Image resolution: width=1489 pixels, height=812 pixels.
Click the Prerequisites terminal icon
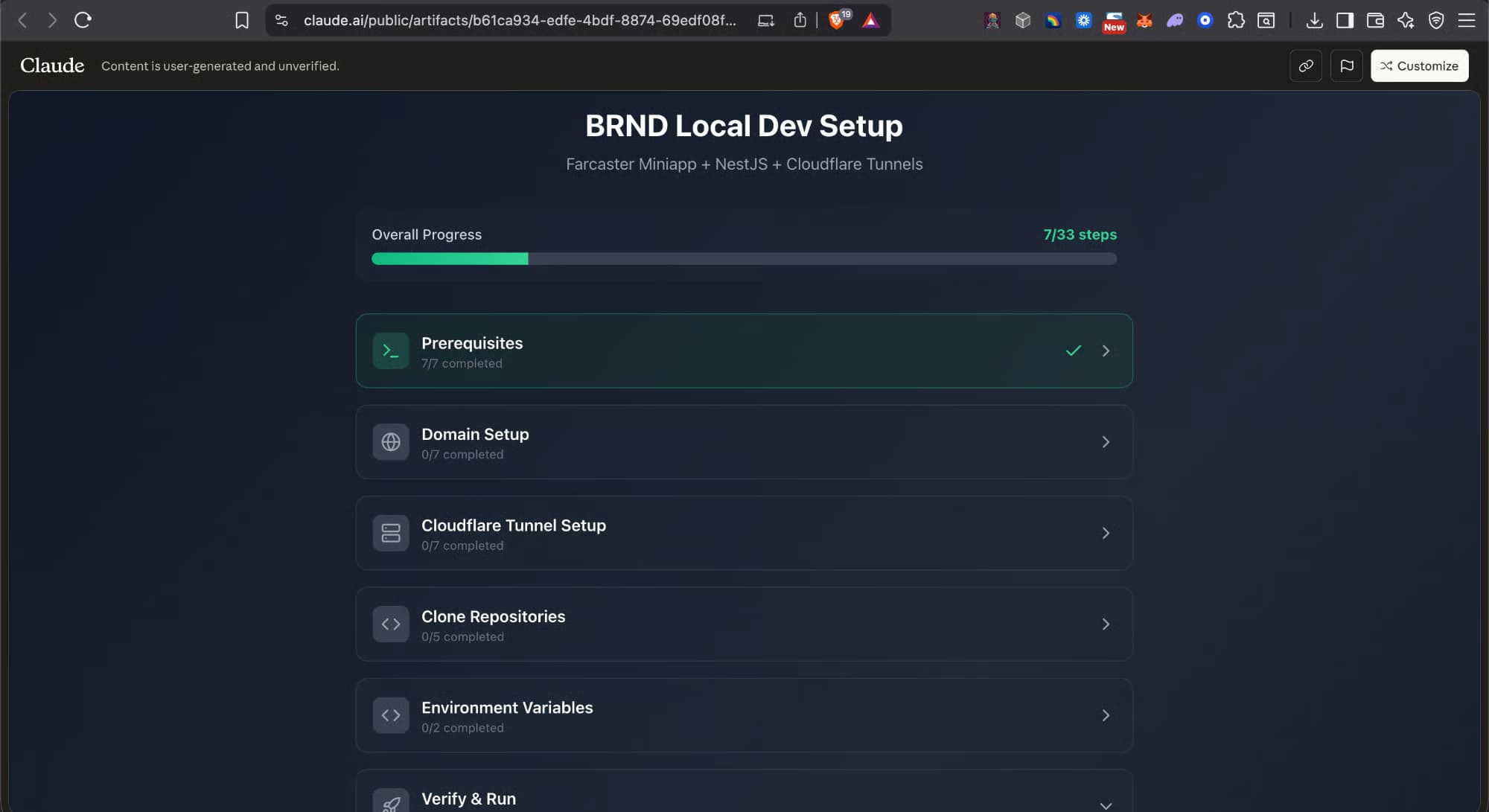pos(390,351)
